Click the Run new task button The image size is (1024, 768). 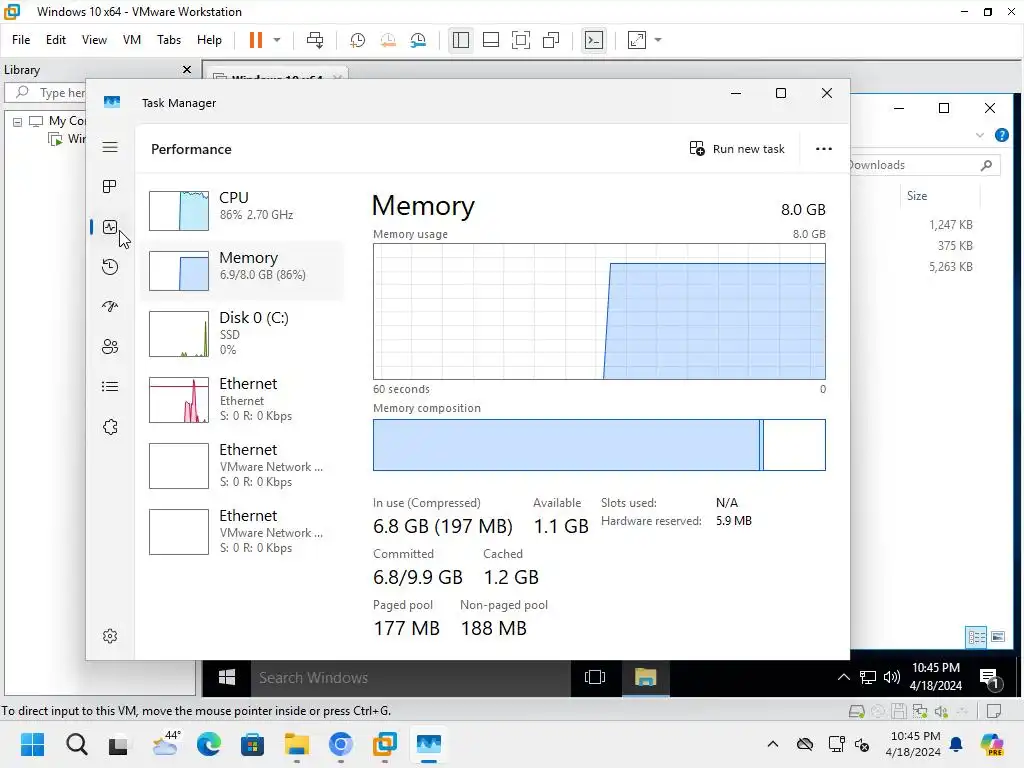click(x=737, y=149)
